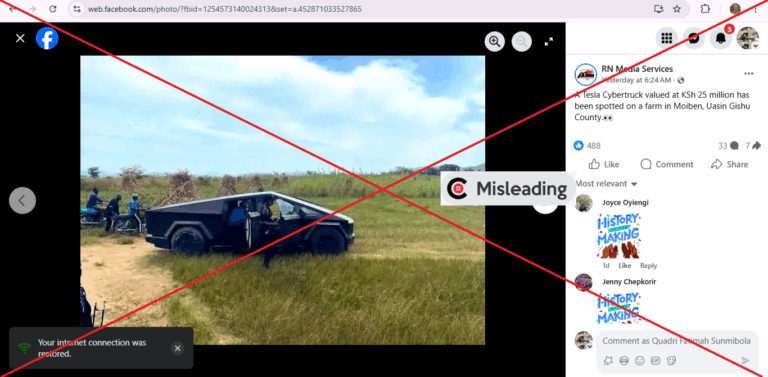Open Most relevant comment sorting dropdown
Viewport: 768px width, 377px height.
click(606, 184)
